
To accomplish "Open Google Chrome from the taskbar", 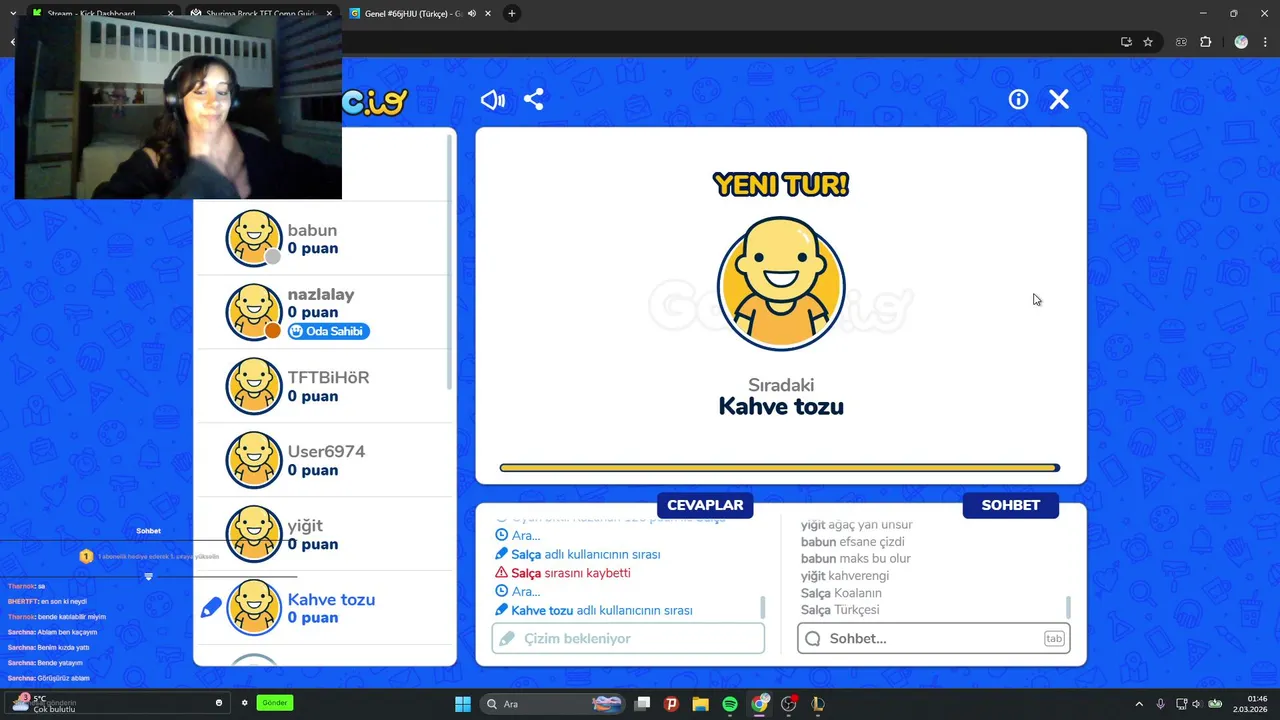I will click(760, 704).
